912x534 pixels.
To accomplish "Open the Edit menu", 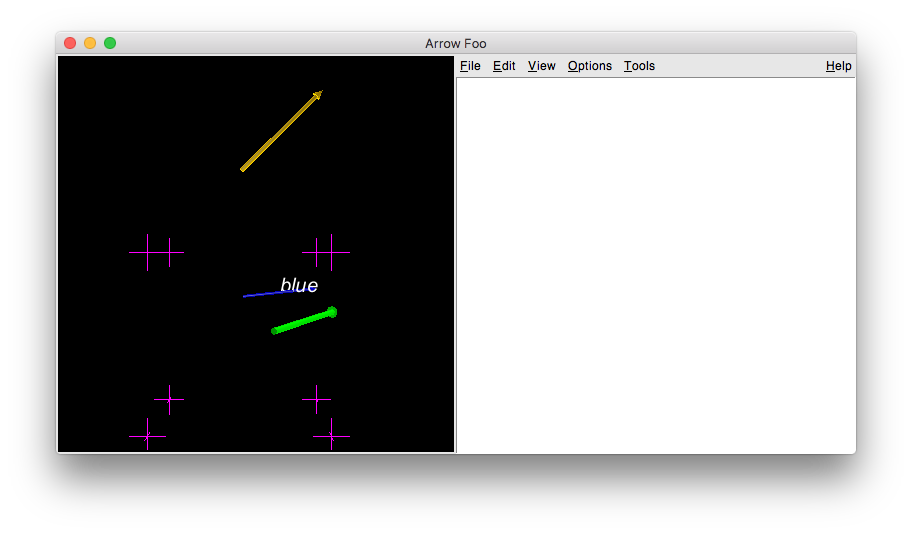I will pyautogui.click(x=504, y=66).
